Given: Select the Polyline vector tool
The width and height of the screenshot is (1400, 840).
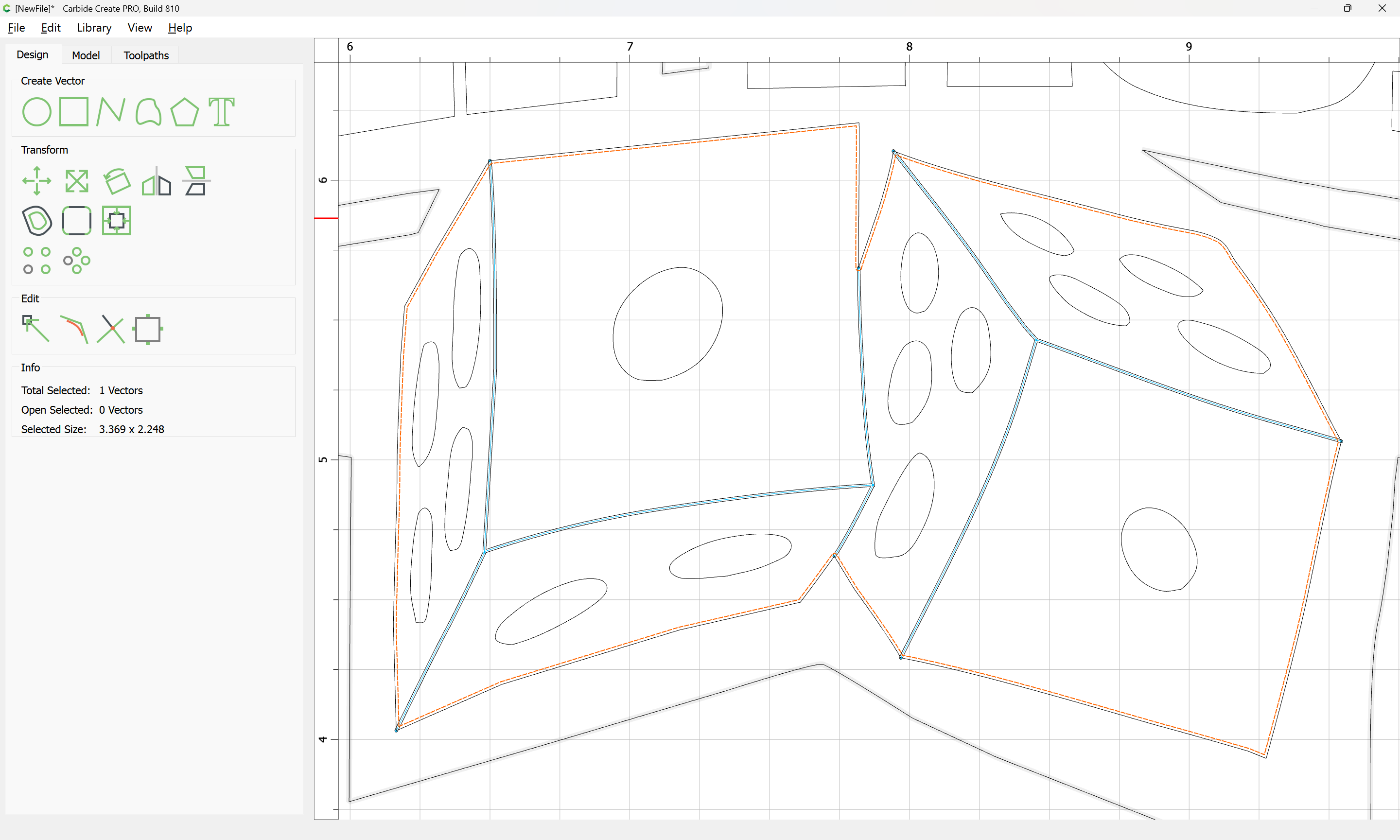Looking at the screenshot, I should click(110, 111).
